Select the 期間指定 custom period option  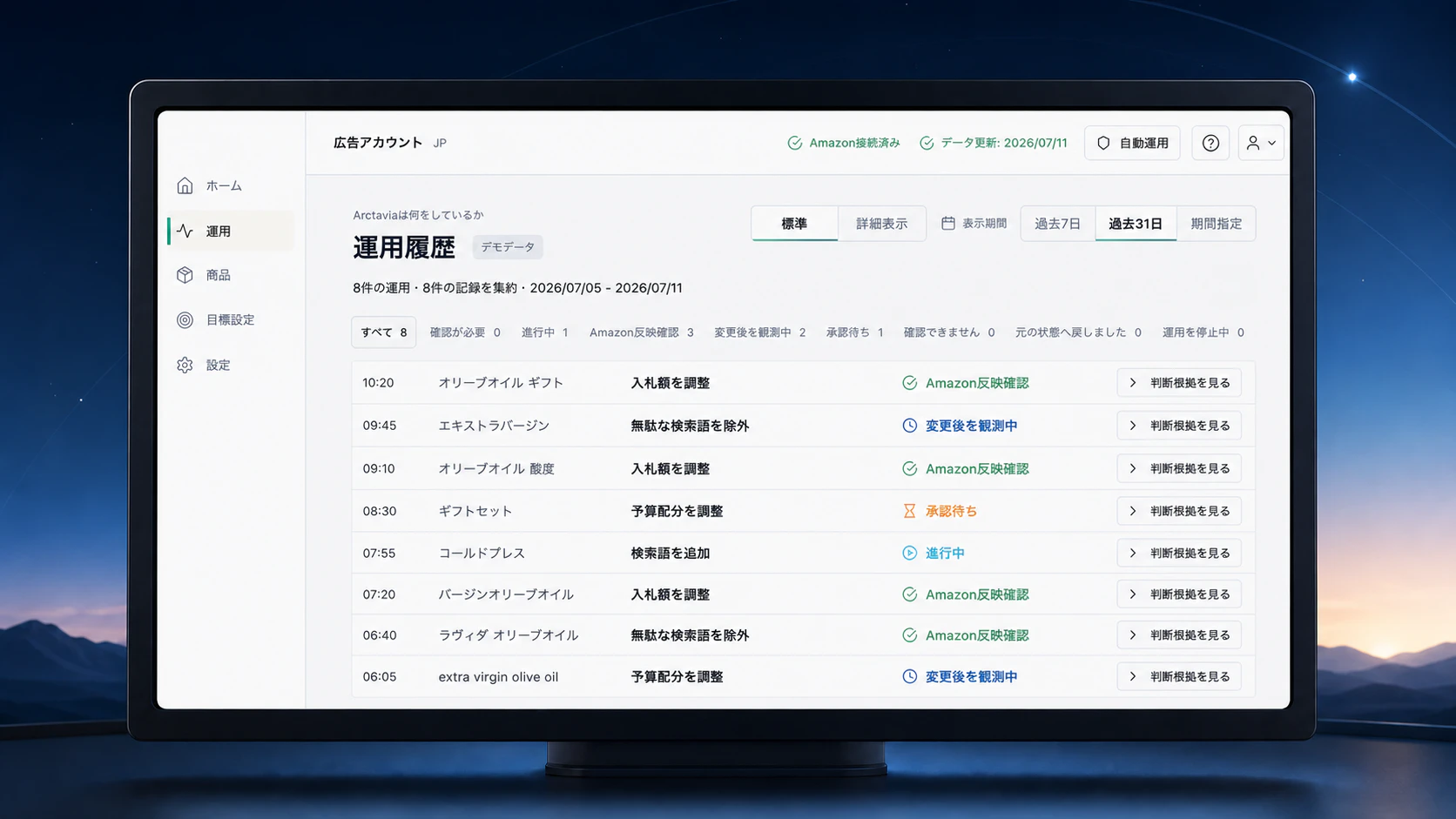(x=1216, y=224)
